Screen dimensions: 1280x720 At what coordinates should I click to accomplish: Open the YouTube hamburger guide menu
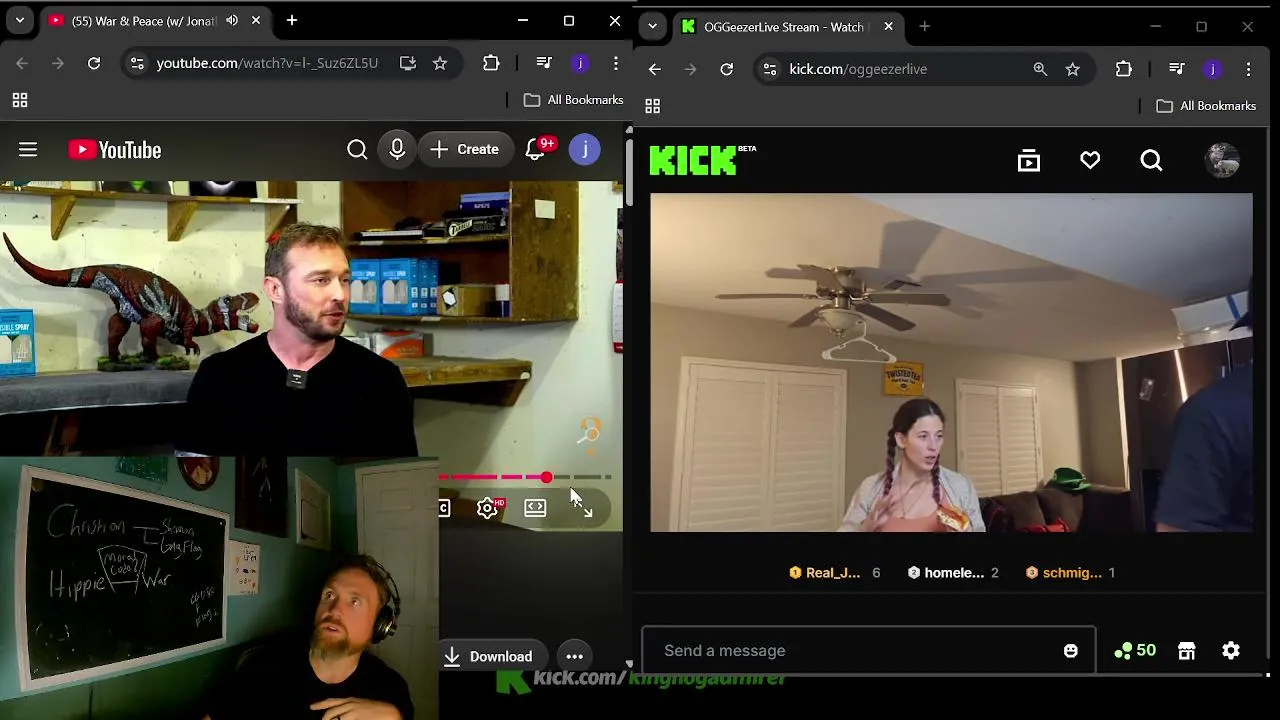28,150
